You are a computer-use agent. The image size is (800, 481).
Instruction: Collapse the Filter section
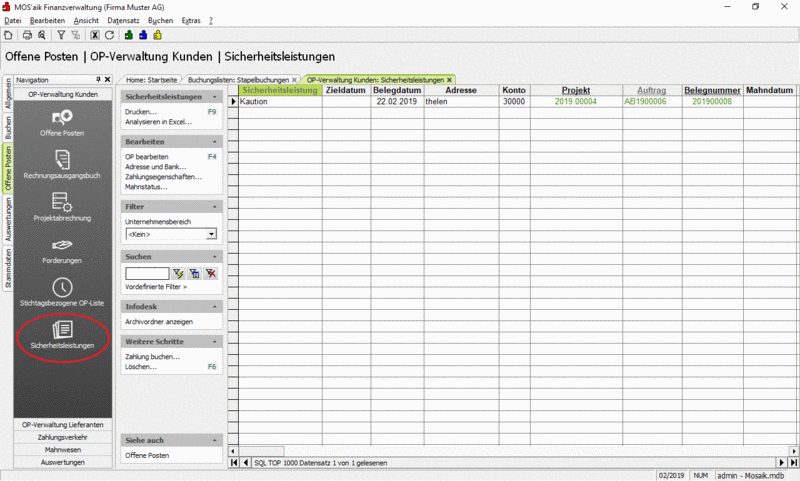(x=214, y=207)
